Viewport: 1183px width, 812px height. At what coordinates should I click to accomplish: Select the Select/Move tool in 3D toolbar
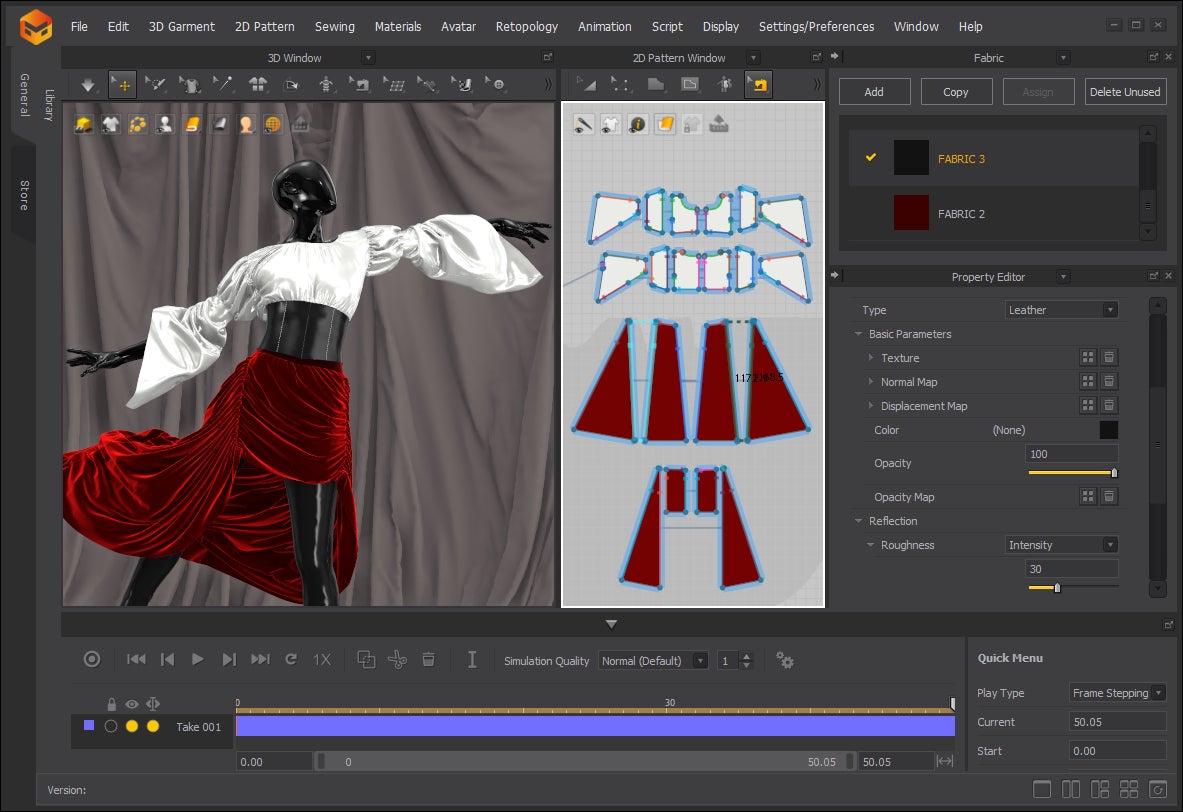(x=123, y=85)
